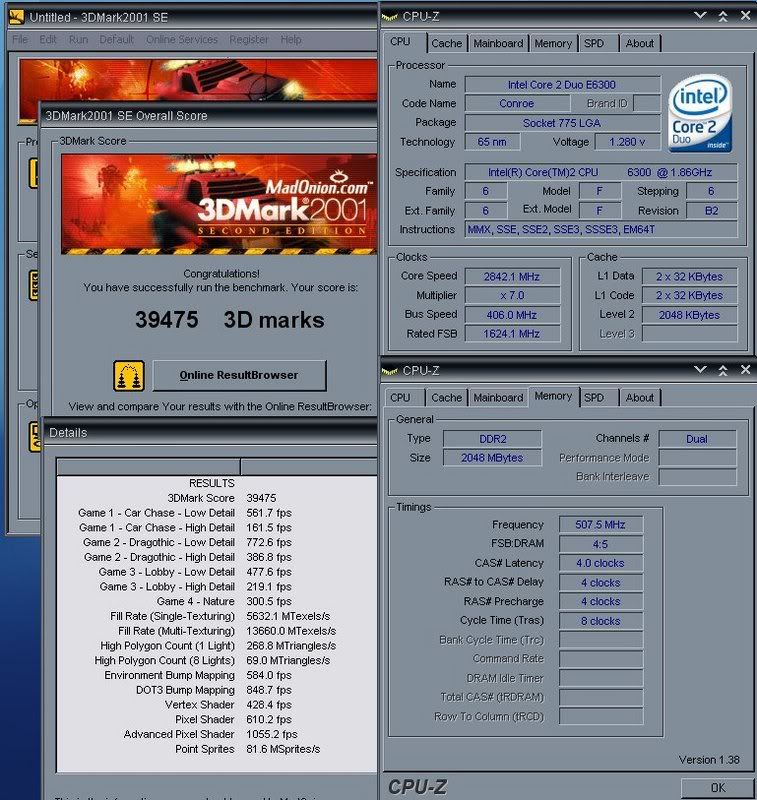The height and width of the screenshot is (800, 757).
Task: Click the Specification field with 1.86GHz
Action: pos(601,172)
